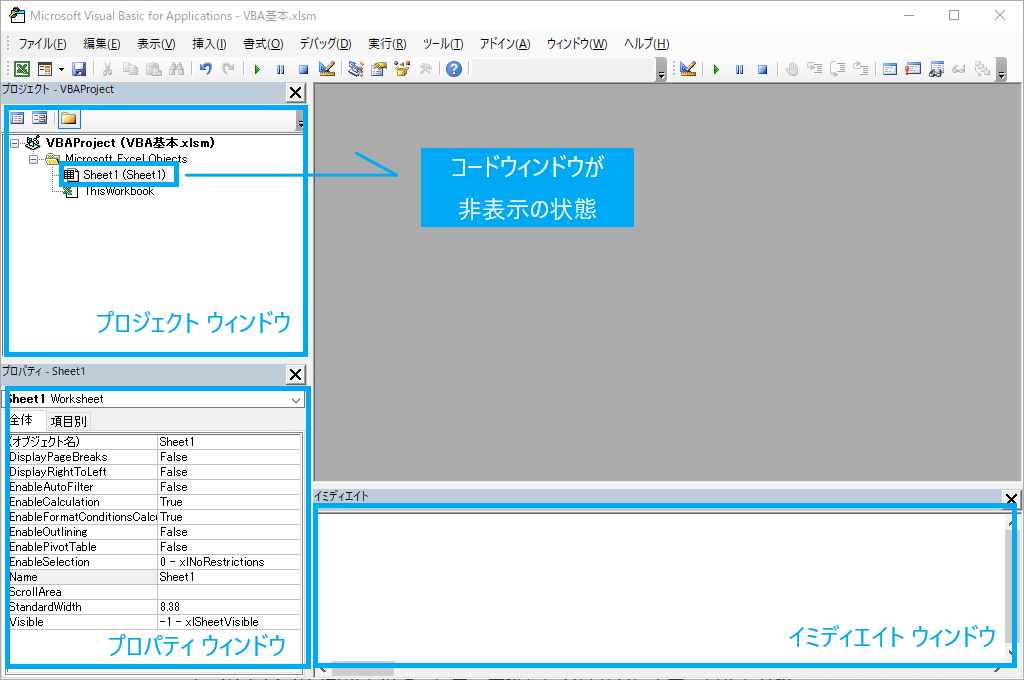Open the Call Stack icon
Image resolution: width=1024 pixels, height=680 pixels.
pyautogui.click(x=982, y=69)
